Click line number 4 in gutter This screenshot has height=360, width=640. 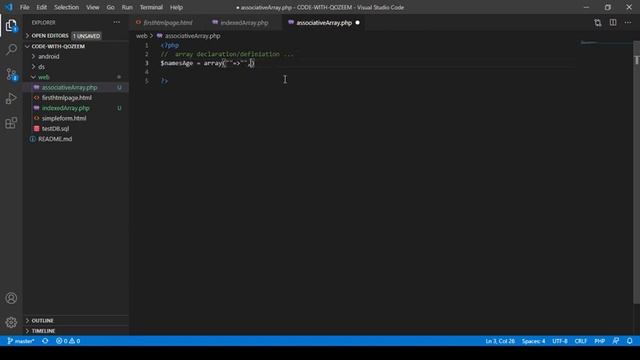click(x=147, y=72)
